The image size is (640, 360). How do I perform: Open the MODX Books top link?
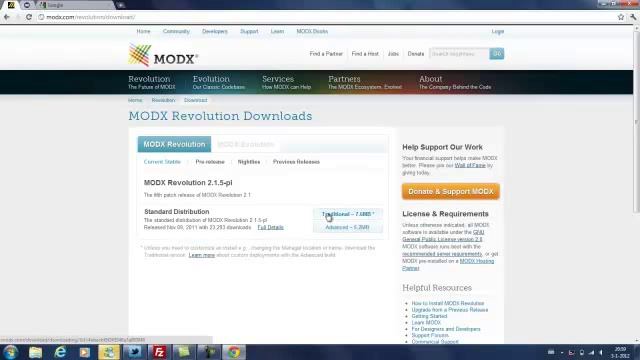[x=312, y=31]
